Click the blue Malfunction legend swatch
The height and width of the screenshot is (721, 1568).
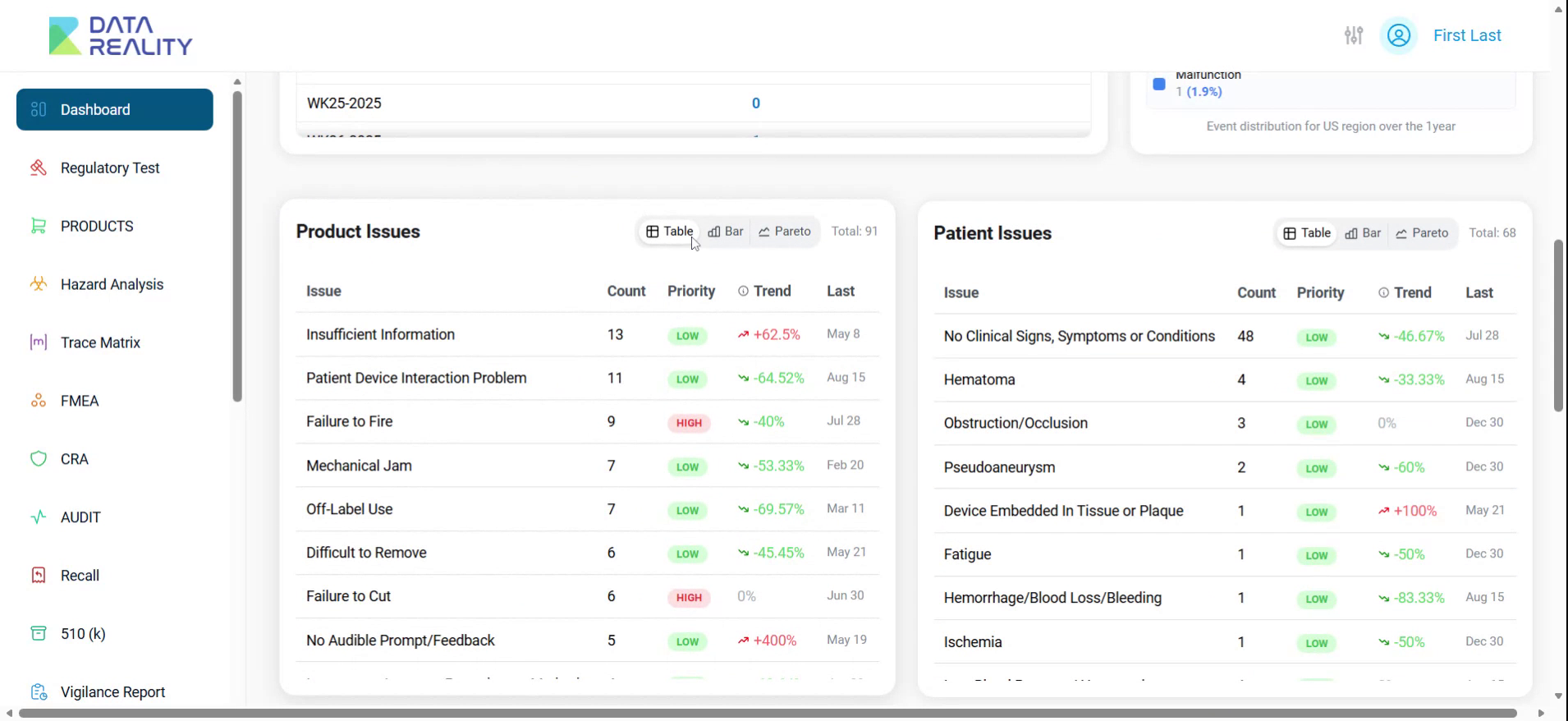[x=1159, y=84]
